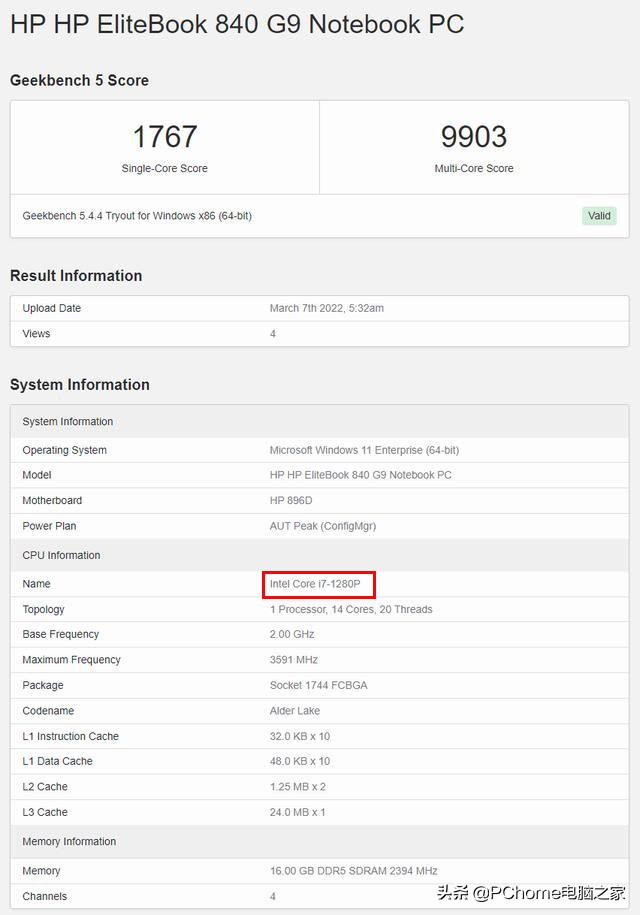The height and width of the screenshot is (915, 640).
Task: Click the Memory Information subheader row
Action: (69, 841)
